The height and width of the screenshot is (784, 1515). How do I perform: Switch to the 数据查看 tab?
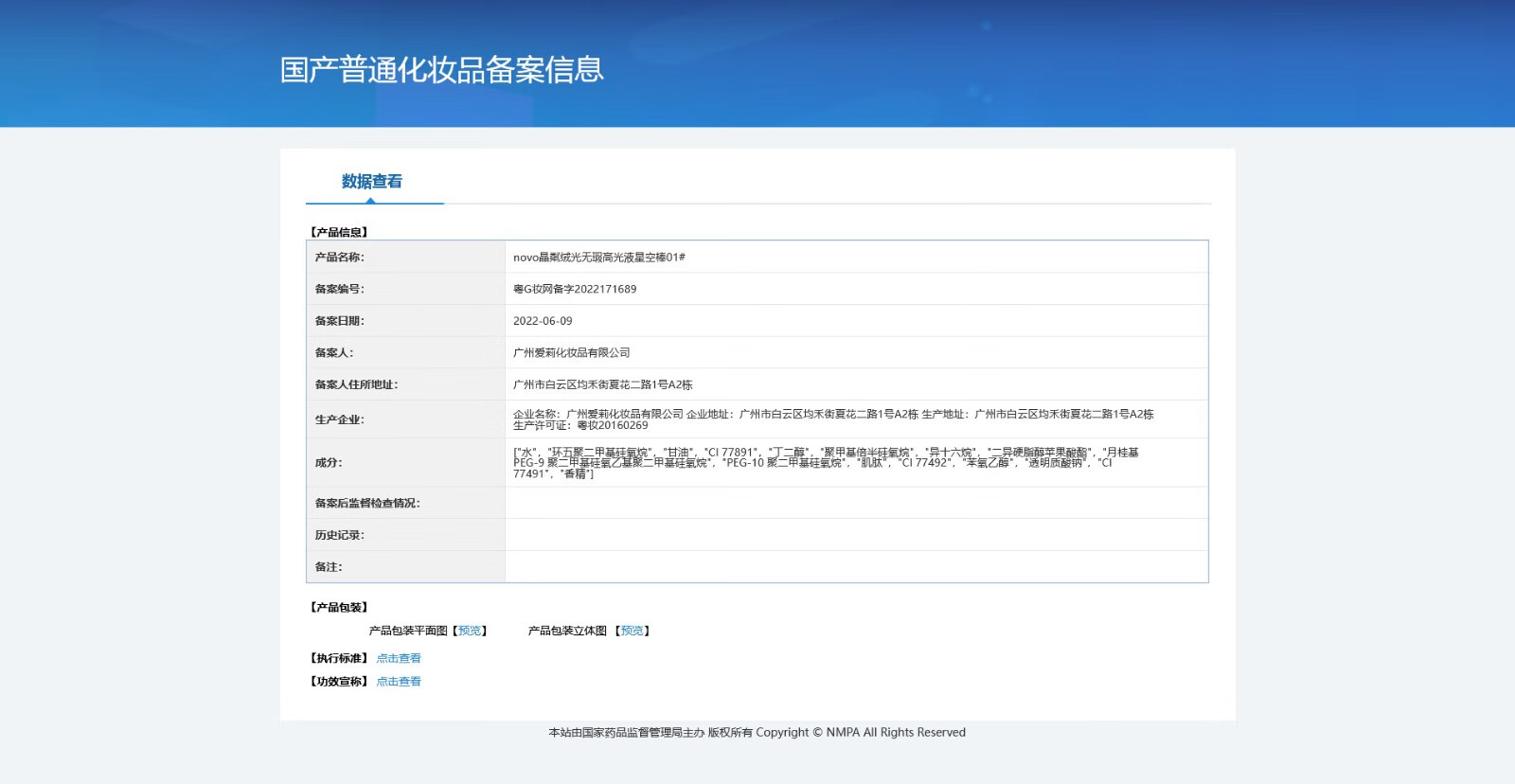point(372,182)
